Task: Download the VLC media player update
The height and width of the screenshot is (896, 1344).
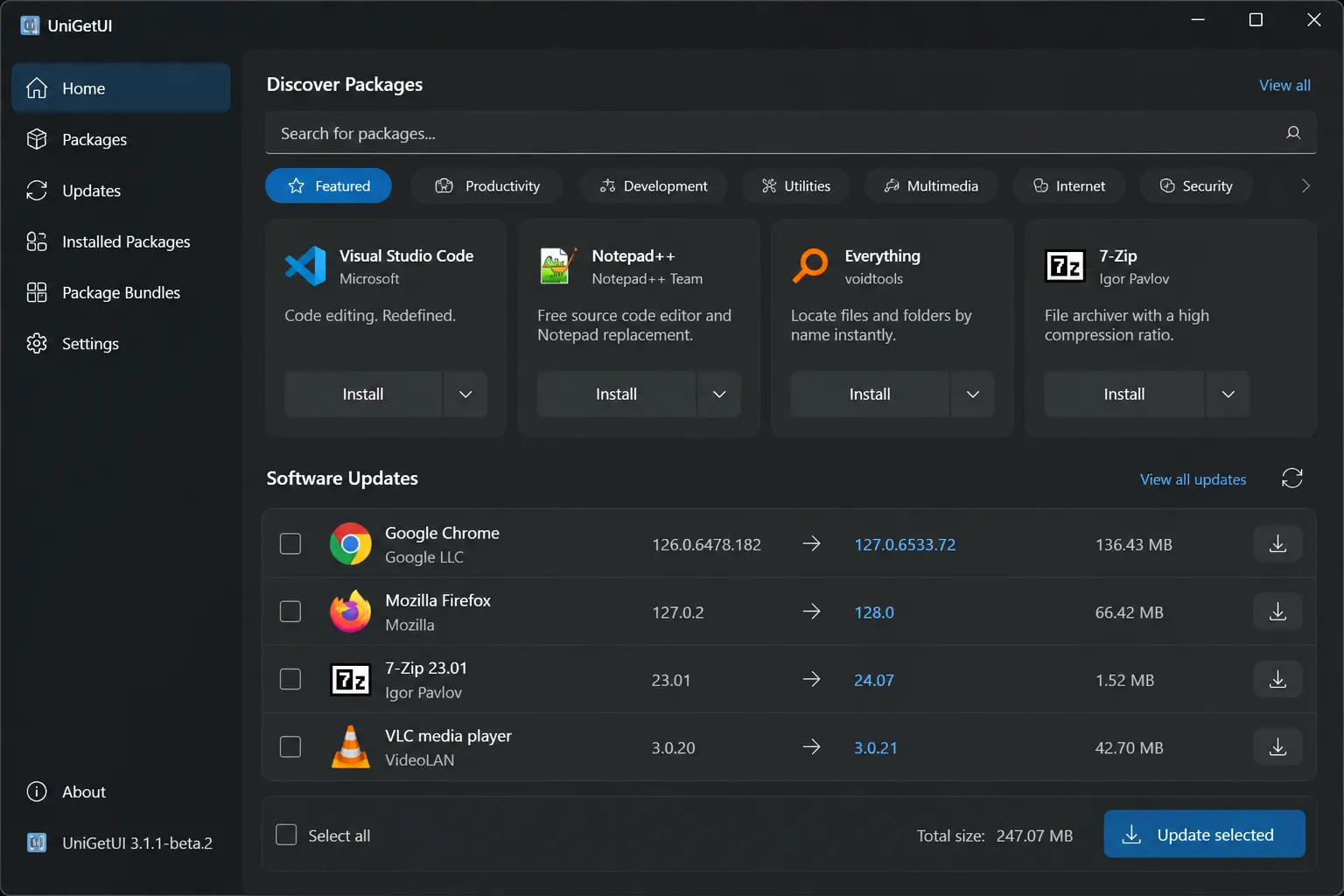Action: pyautogui.click(x=1277, y=747)
